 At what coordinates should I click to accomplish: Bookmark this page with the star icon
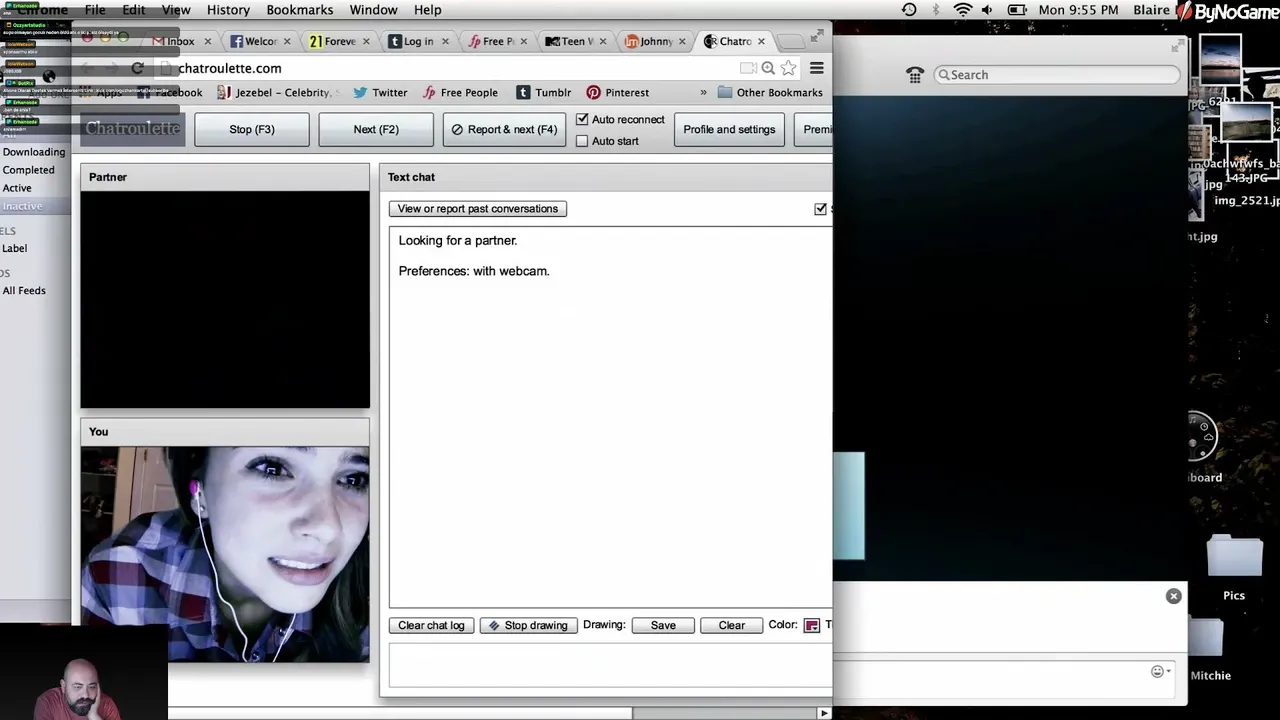point(789,68)
